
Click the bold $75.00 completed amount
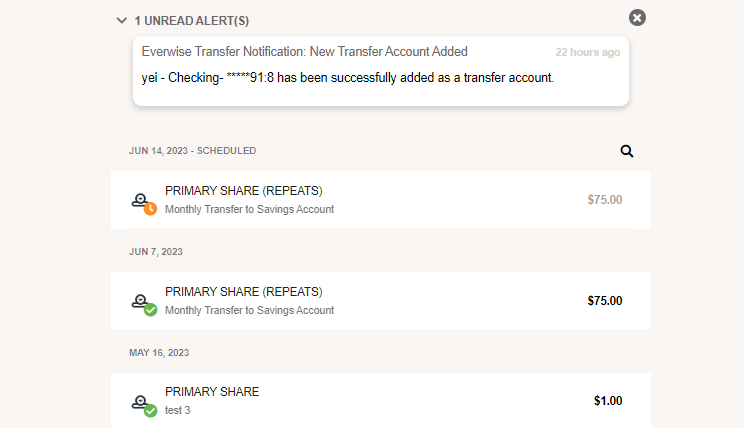pyautogui.click(x=604, y=301)
